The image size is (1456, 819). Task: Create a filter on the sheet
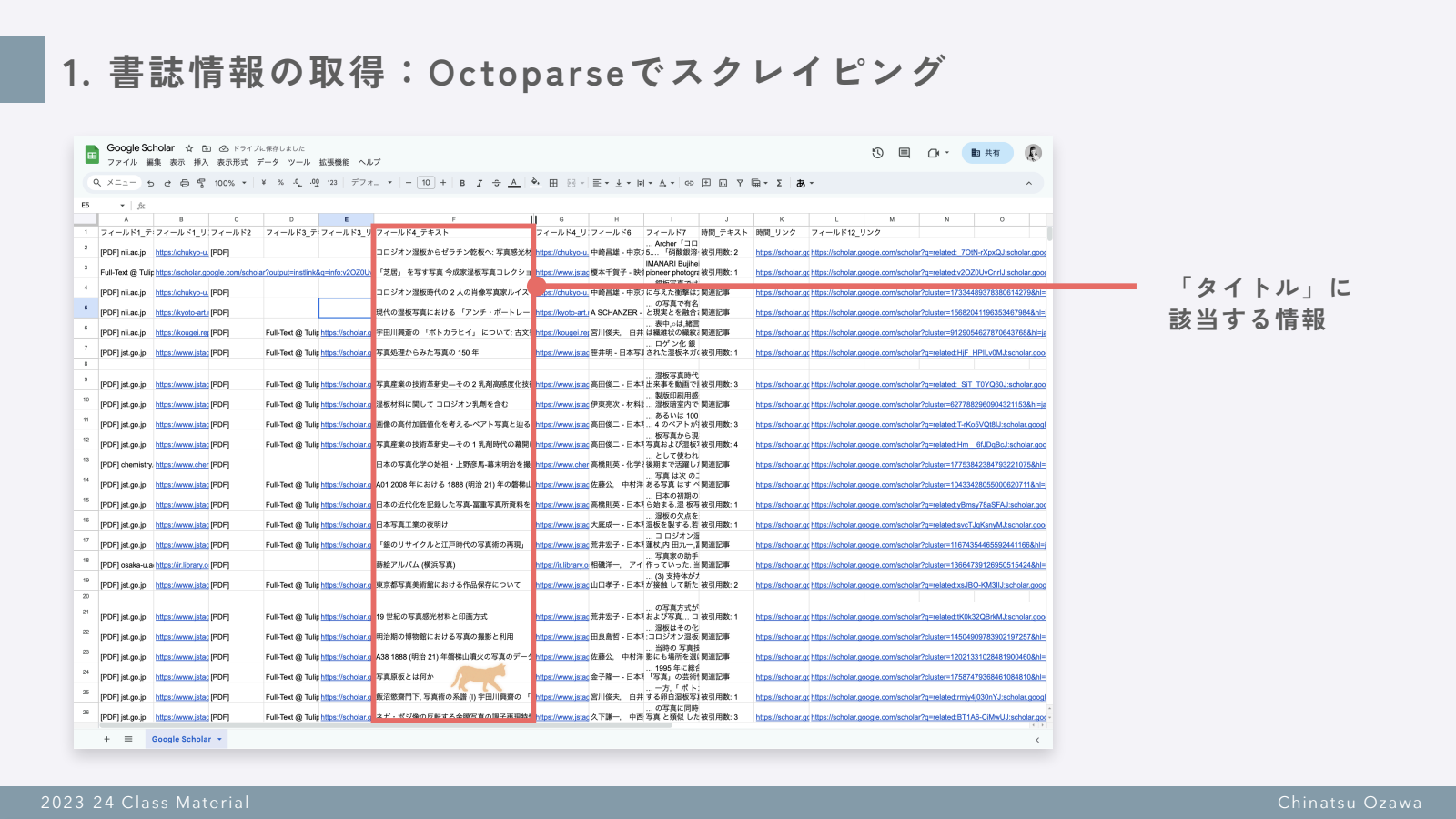tap(740, 183)
